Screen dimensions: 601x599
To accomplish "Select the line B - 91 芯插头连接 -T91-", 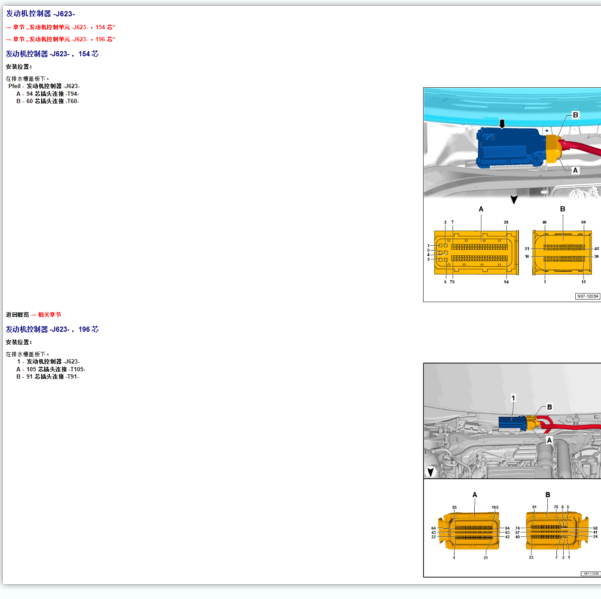I will pos(48,377).
